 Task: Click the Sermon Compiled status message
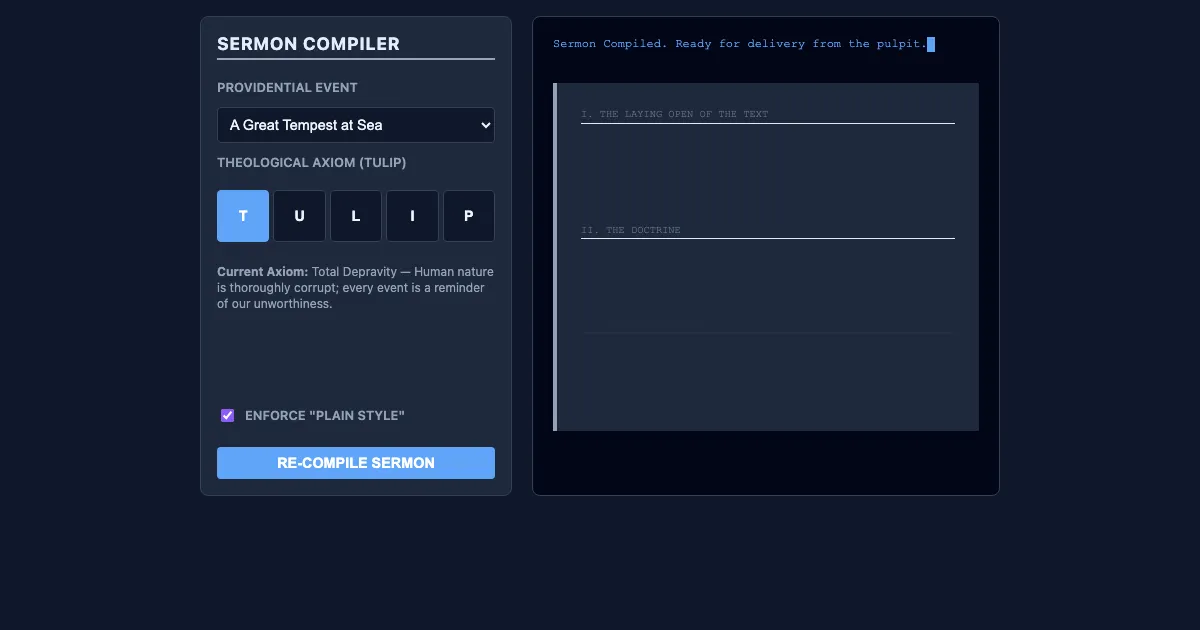(x=740, y=44)
